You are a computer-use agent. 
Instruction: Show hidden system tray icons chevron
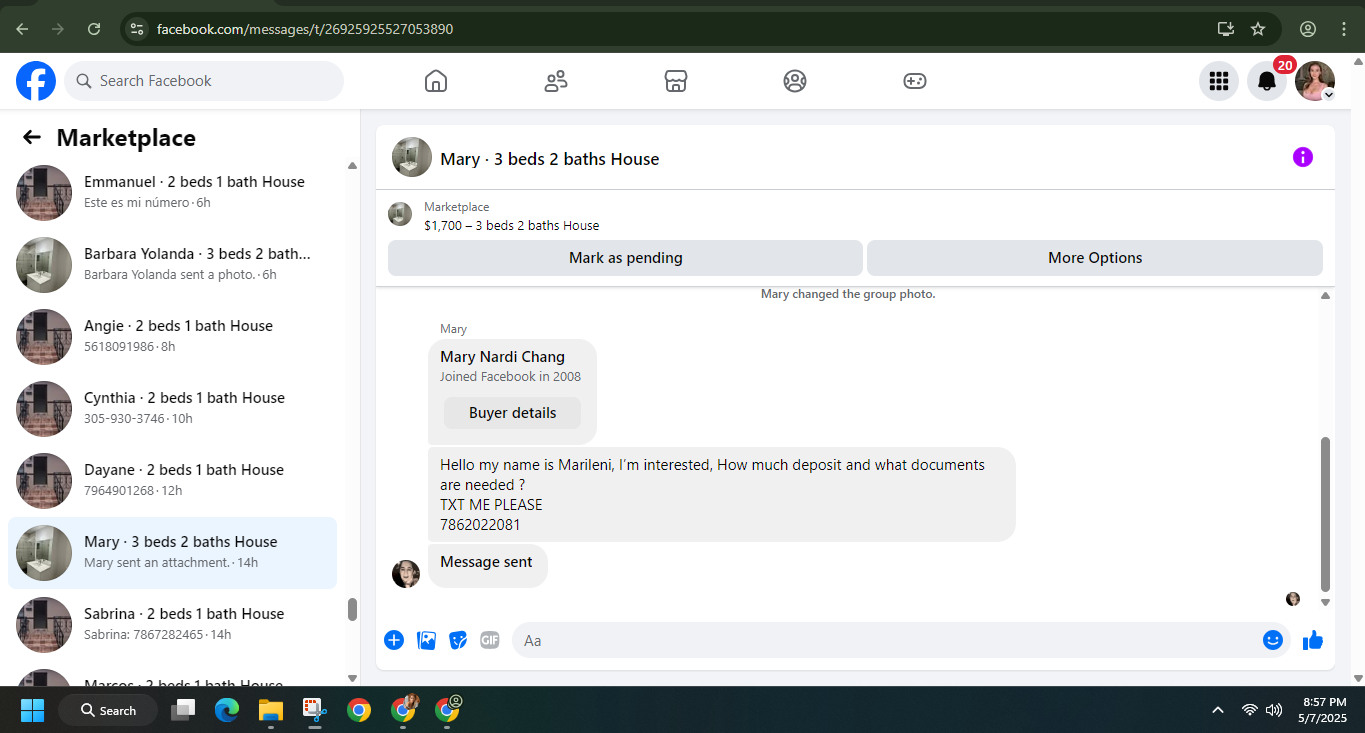1217,710
